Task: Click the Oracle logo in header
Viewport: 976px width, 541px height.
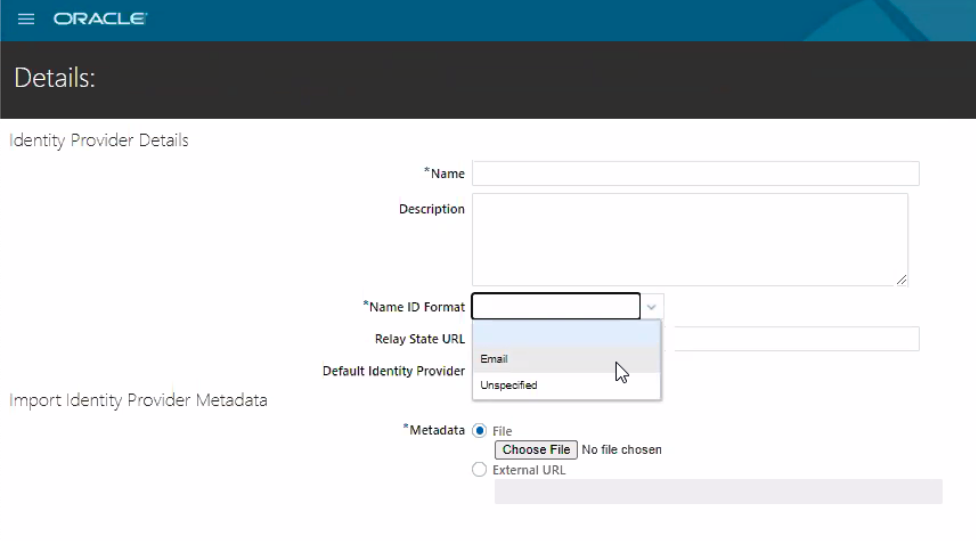Action: (100, 19)
